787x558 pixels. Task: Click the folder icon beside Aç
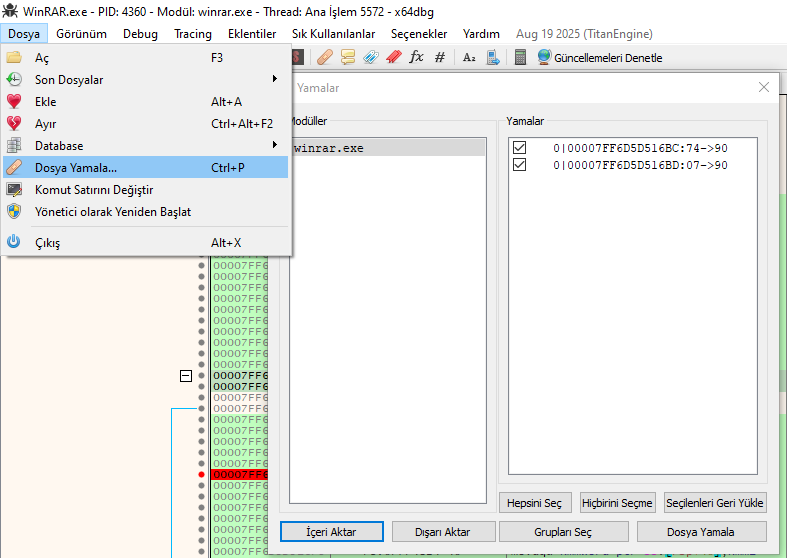click(14, 57)
